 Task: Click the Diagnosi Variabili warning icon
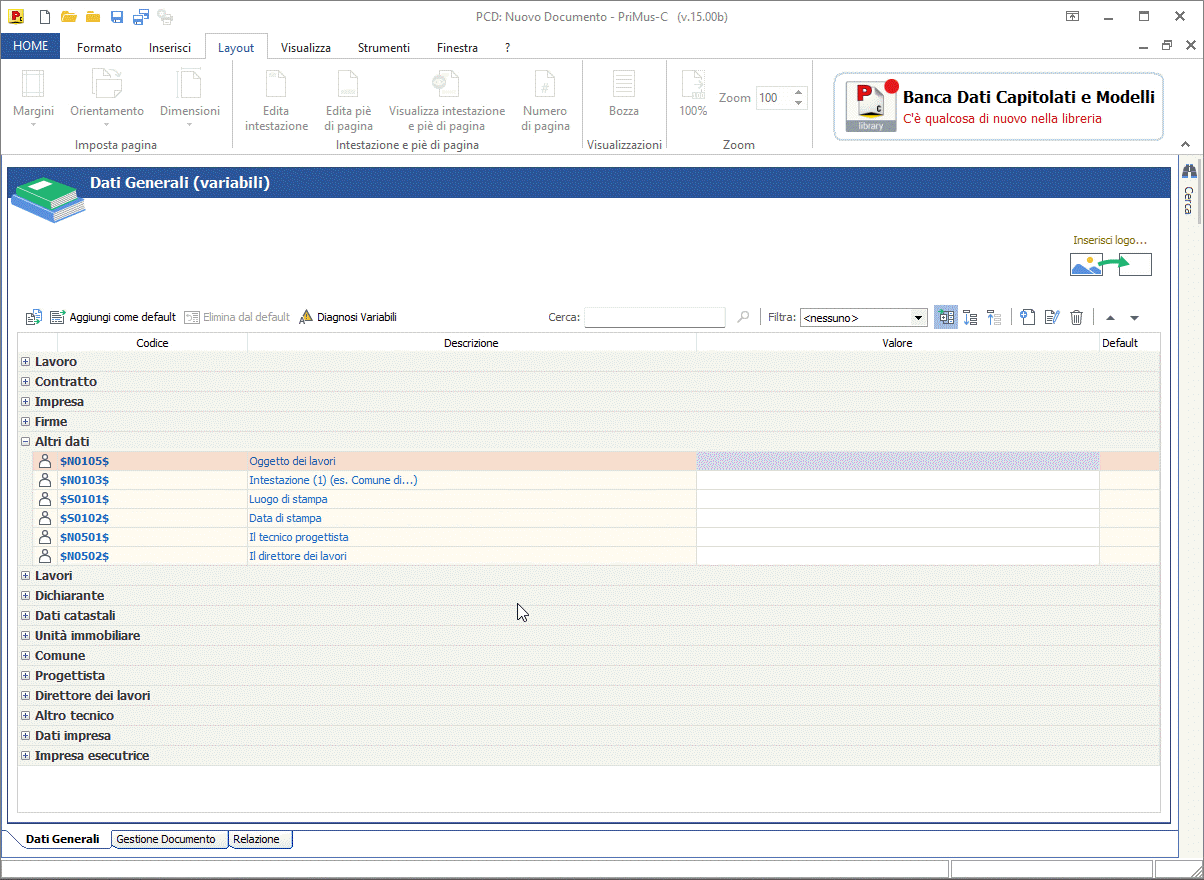tap(307, 317)
